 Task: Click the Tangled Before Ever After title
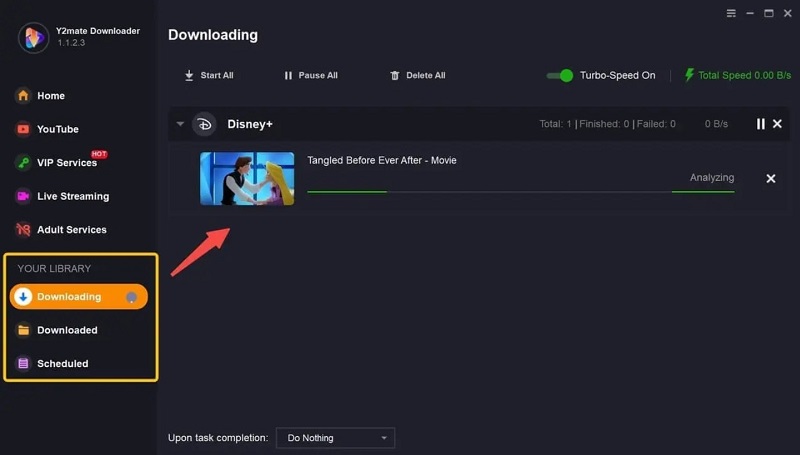[x=382, y=160]
